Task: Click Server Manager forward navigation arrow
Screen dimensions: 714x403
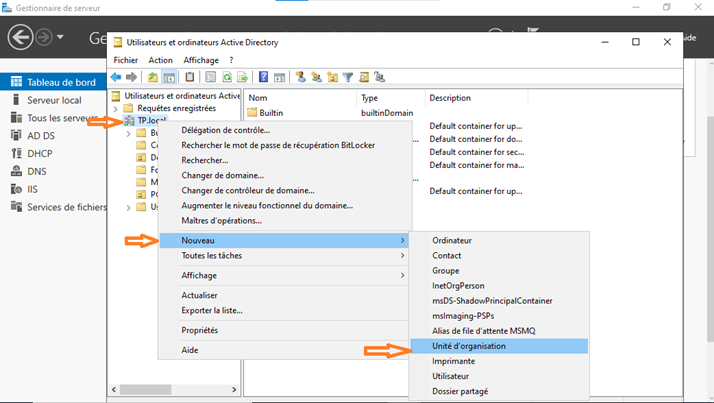Action: coord(44,37)
